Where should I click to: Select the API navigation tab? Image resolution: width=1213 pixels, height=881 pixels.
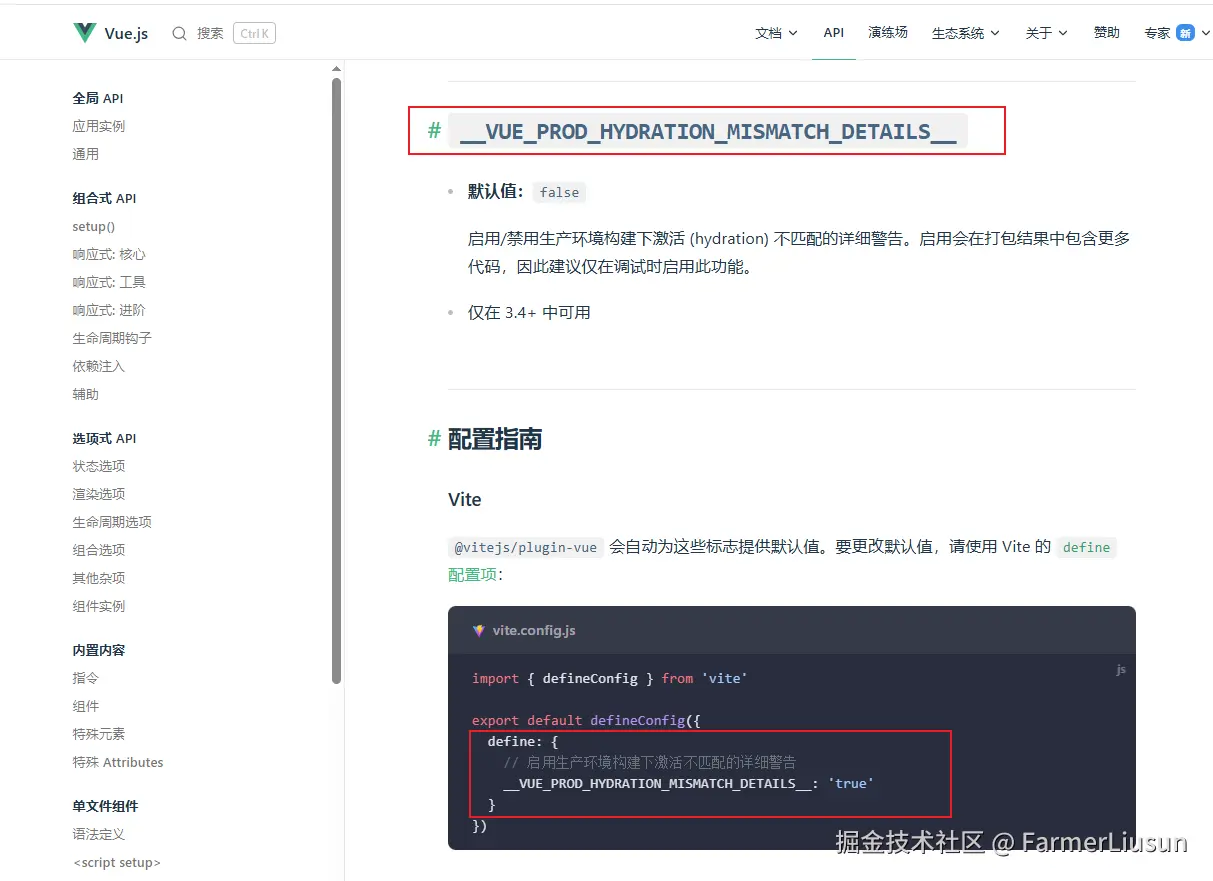[x=834, y=33]
